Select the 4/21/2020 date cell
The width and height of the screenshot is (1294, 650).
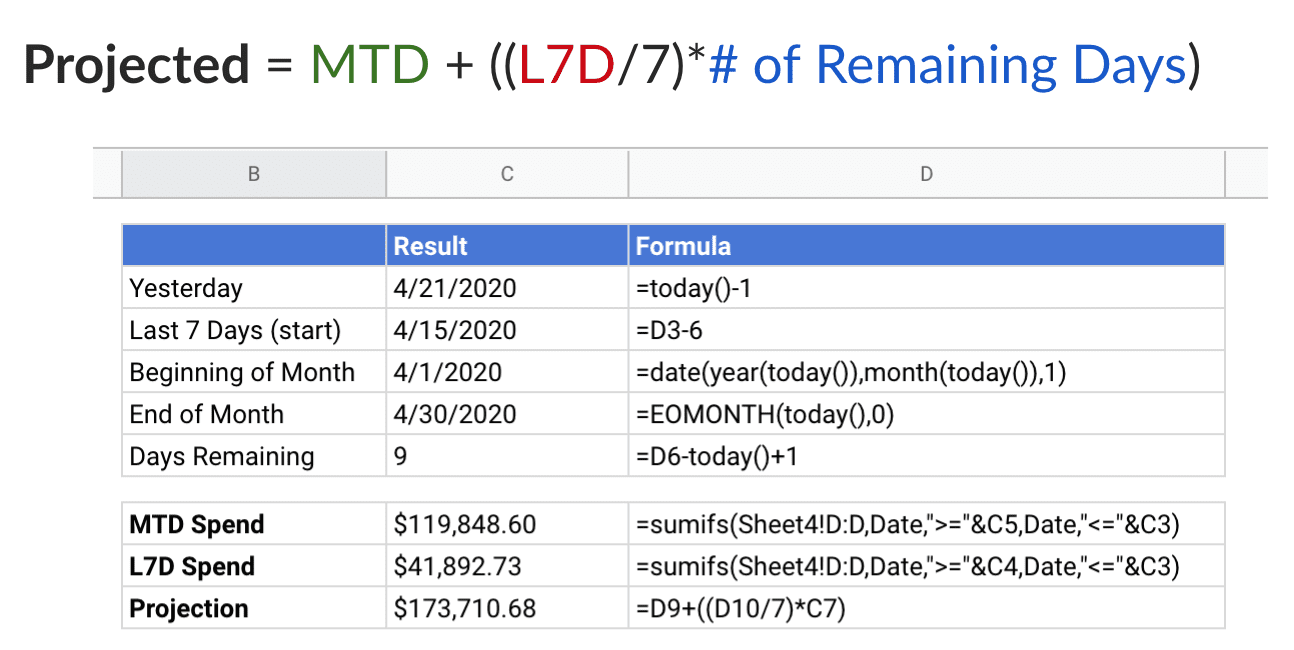507,288
